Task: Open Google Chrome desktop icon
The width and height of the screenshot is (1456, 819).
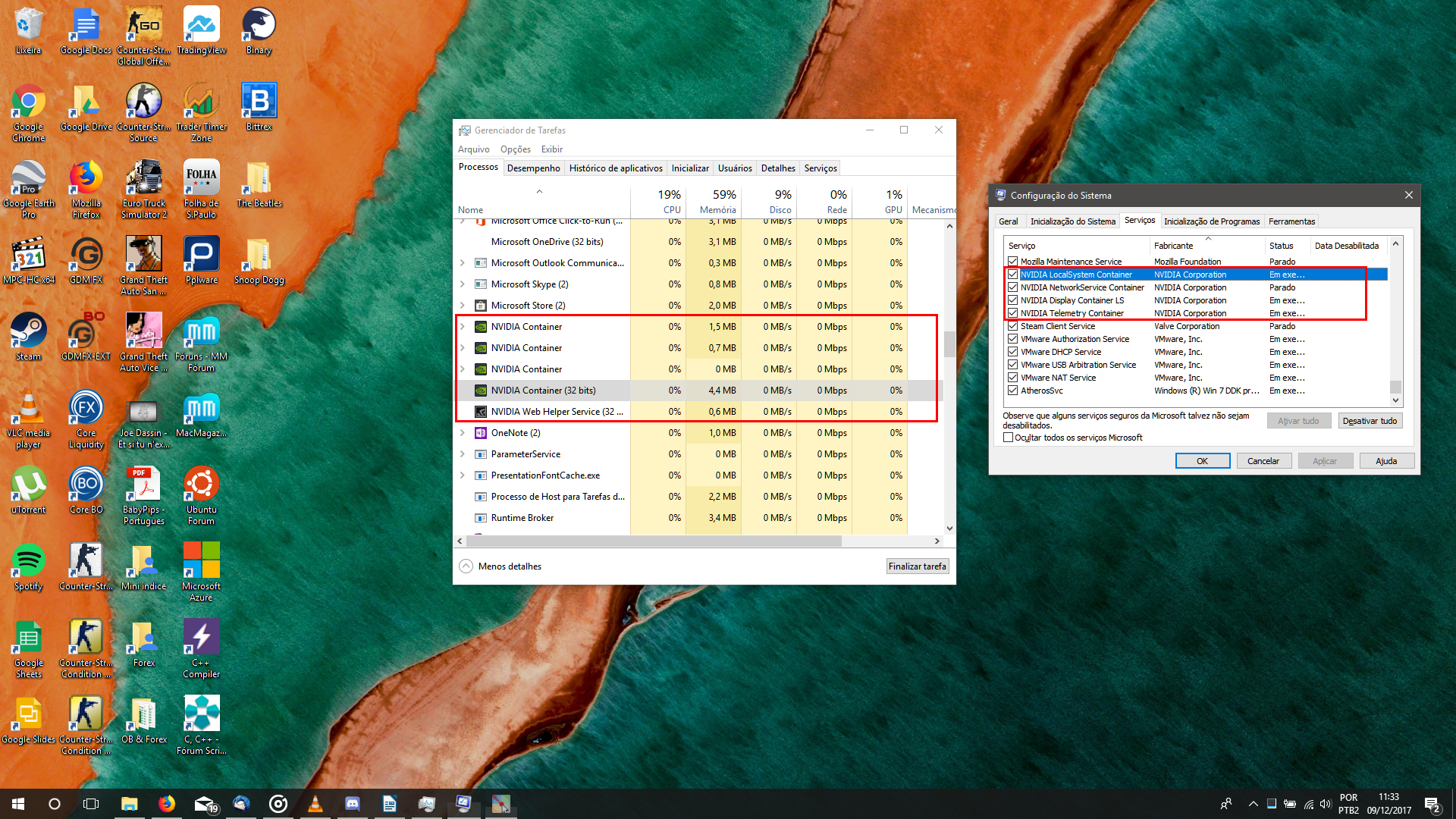Action: [29, 112]
